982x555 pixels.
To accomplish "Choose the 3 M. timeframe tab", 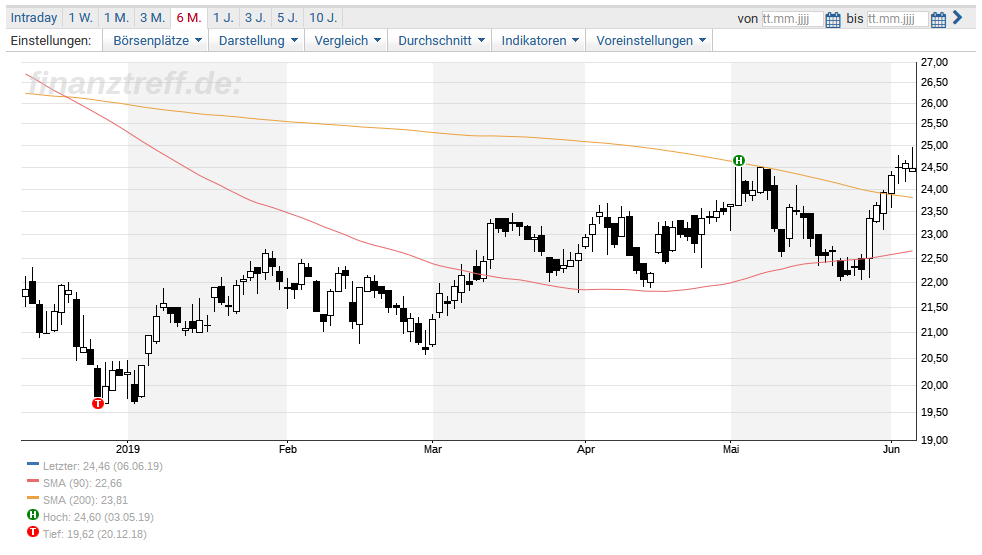I will [152, 18].
